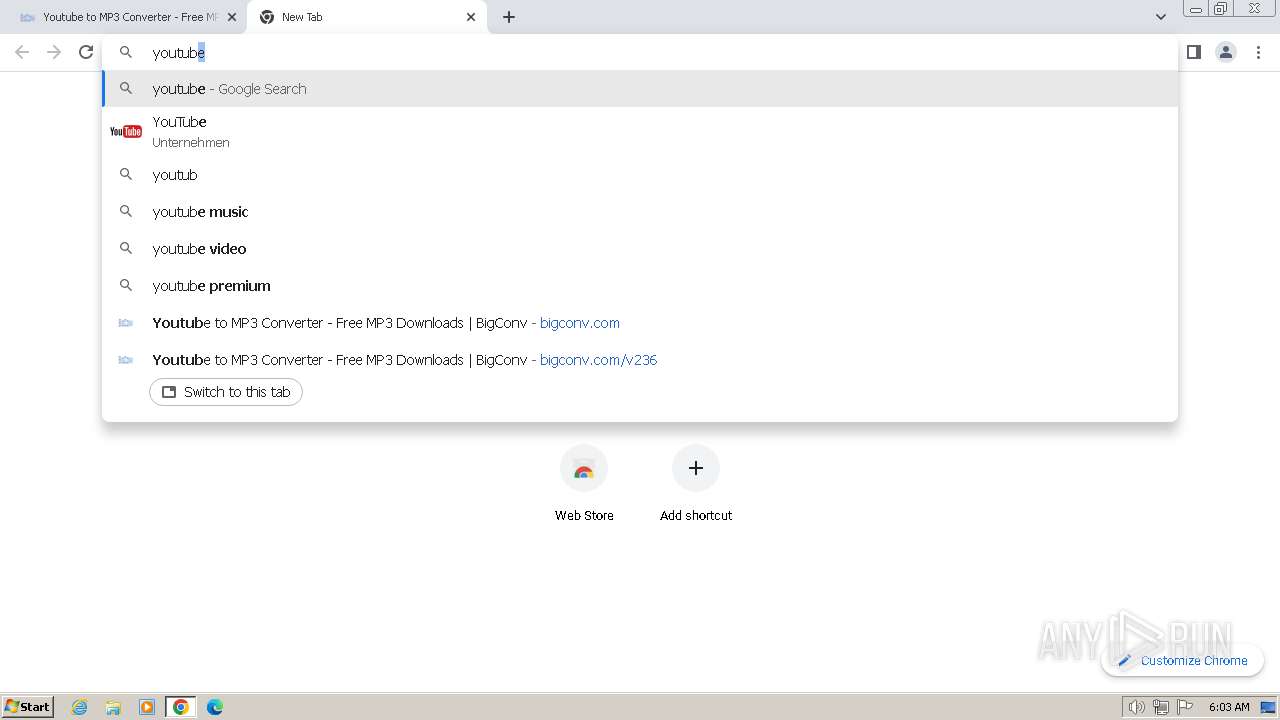This screenshot has width=1280, height=720.
Task: Open the tab search dropdown arrow
Action: (1160, 17)
